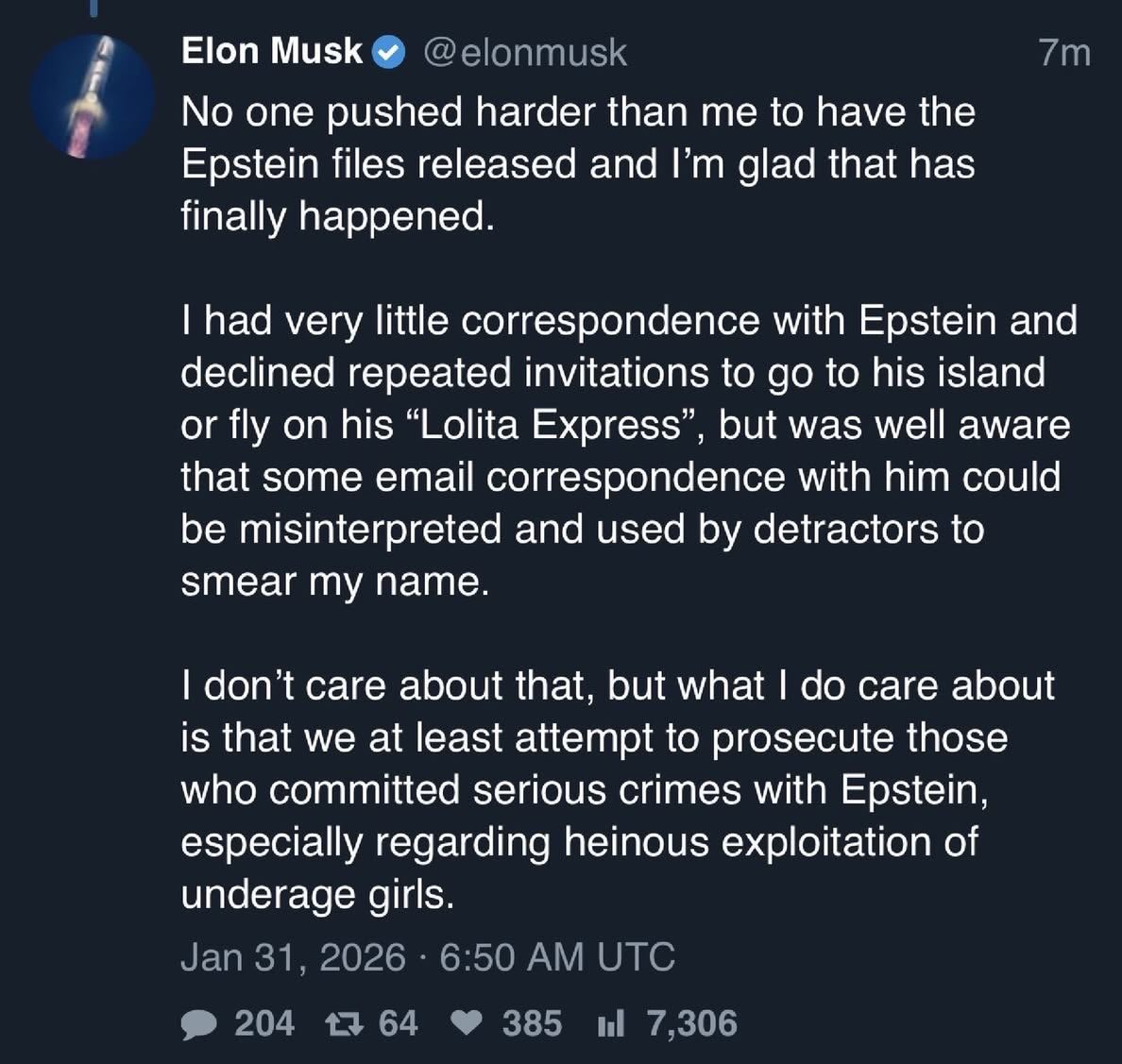Click the 6:50 AM UTC time
This screenshot has width=1122, height=1064.
click(557, 956)
